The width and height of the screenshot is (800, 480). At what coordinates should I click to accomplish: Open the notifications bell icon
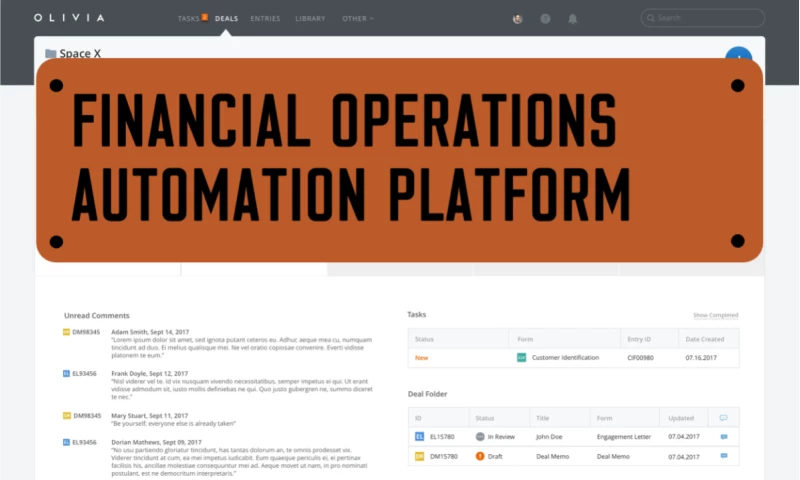tap(572, 19)
